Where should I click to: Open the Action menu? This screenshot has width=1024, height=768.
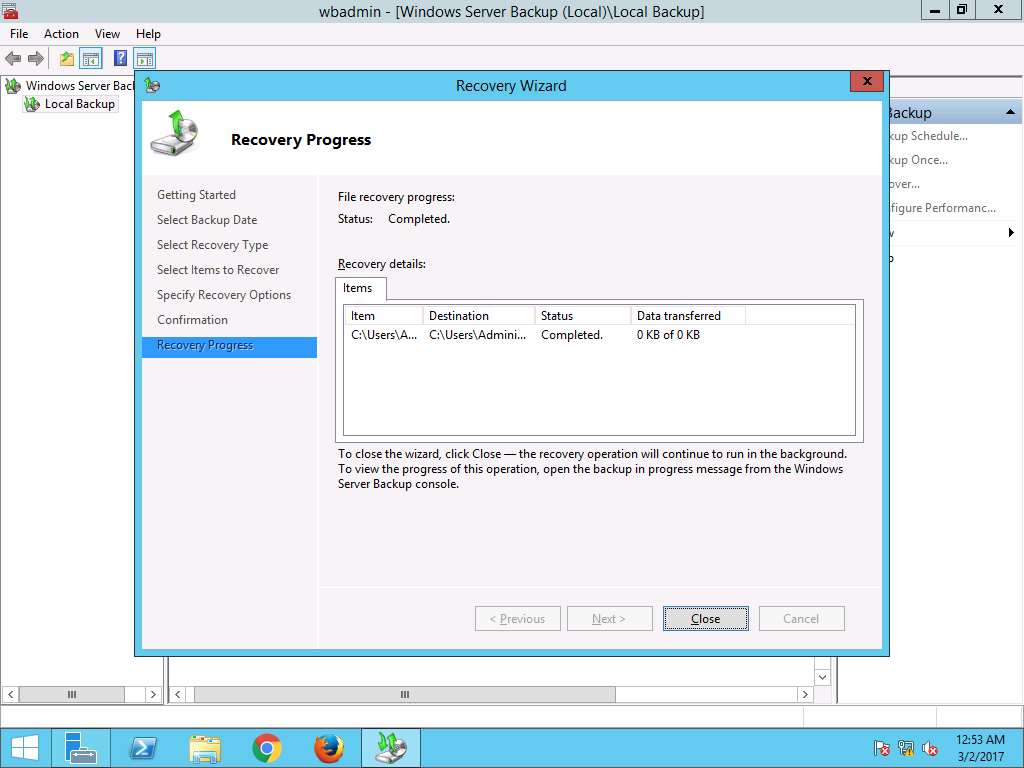61,34
